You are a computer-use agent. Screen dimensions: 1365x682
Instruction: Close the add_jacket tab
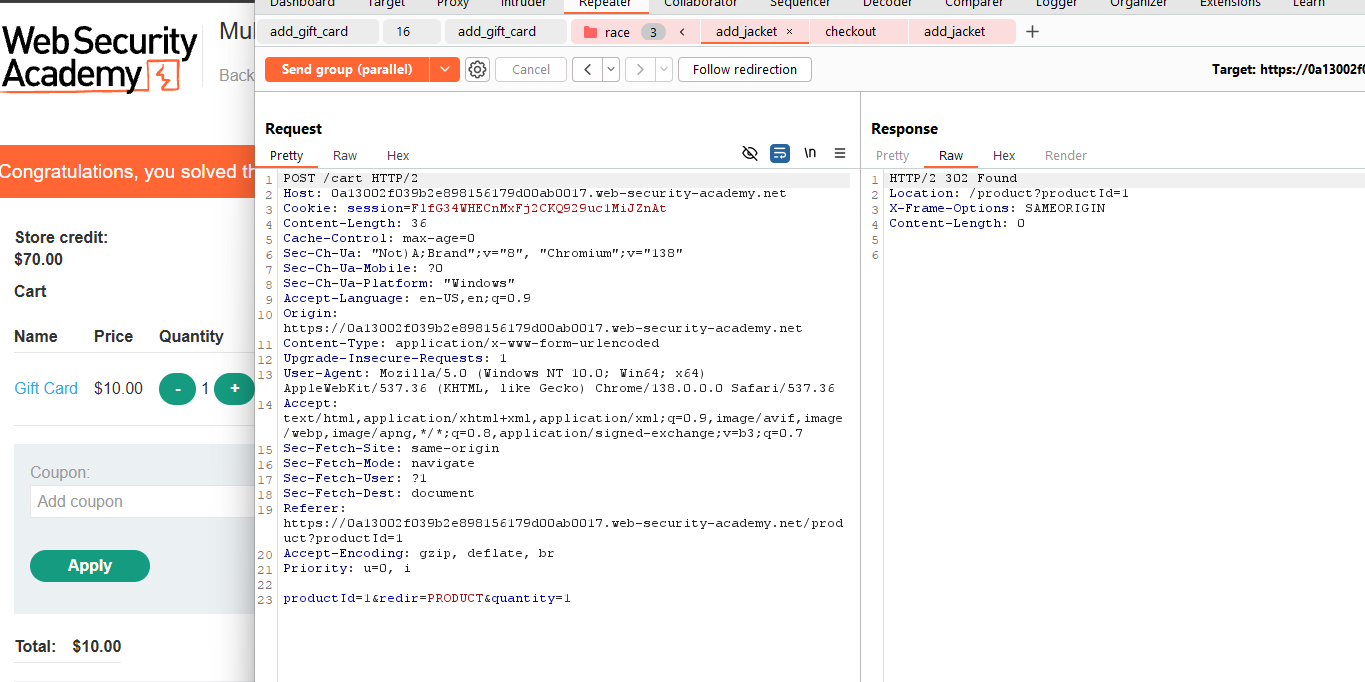pyautogui.click(x=789, y=32)
